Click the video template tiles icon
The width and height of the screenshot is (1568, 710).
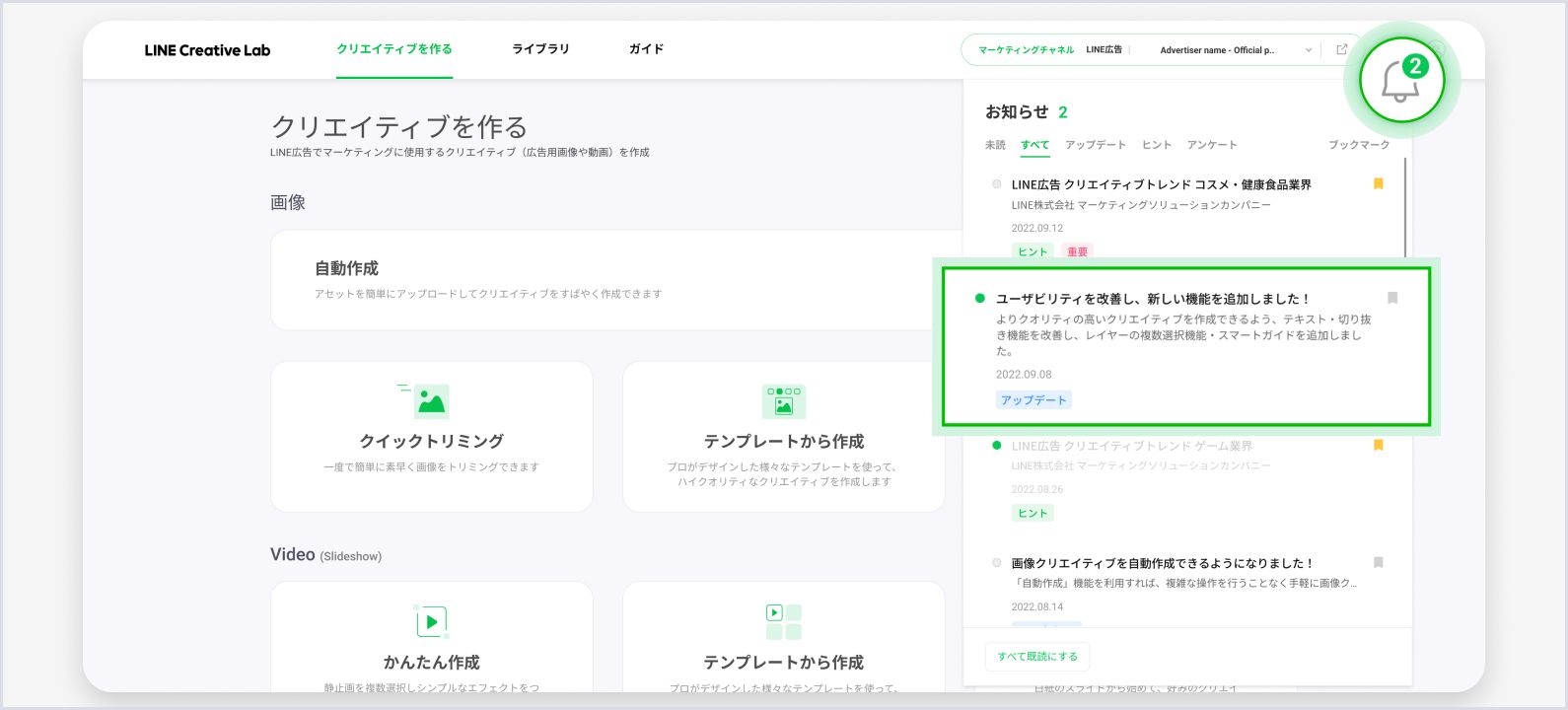784,622
